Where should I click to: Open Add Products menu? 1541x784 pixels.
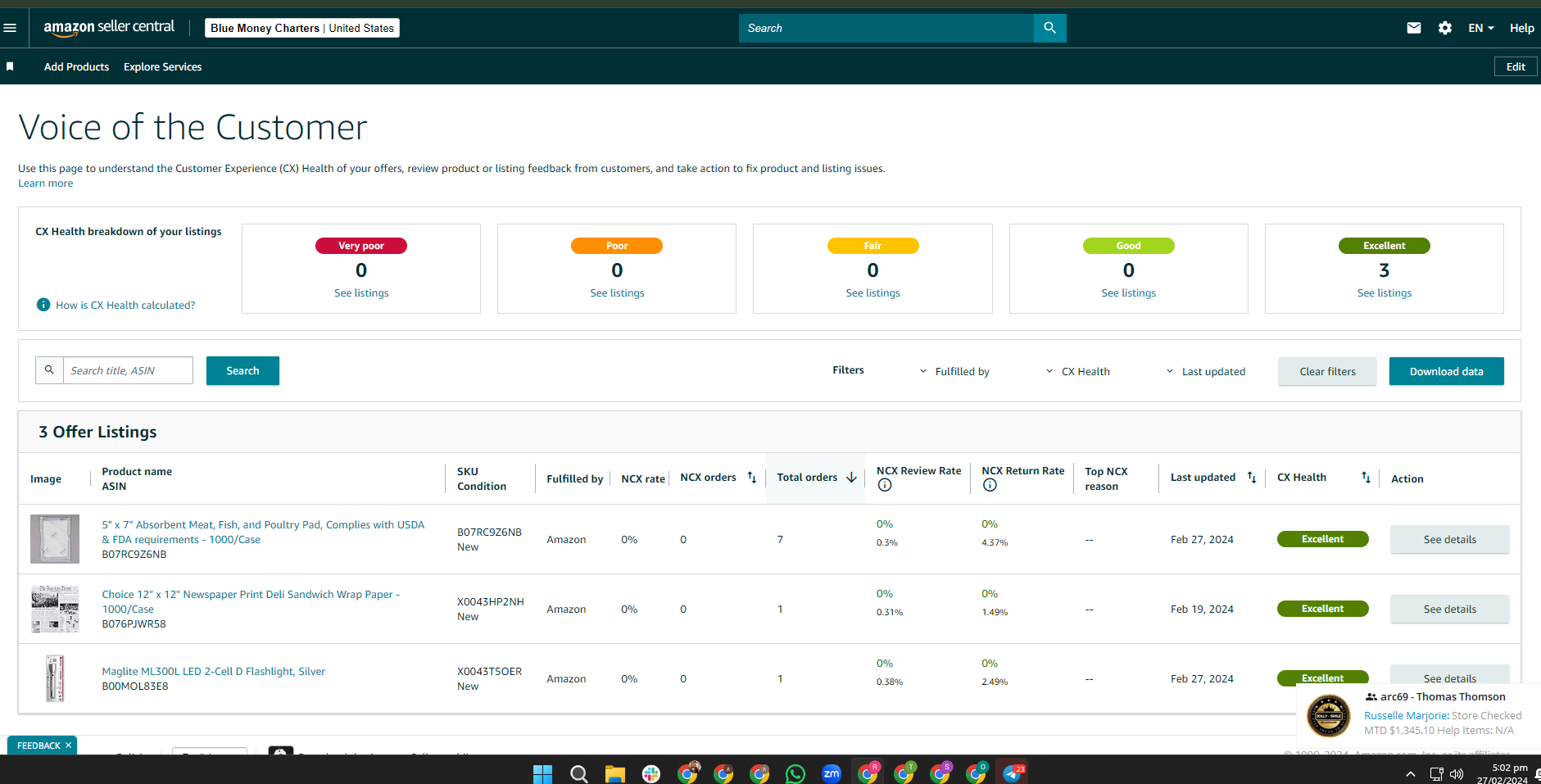(x=76, y=66)
